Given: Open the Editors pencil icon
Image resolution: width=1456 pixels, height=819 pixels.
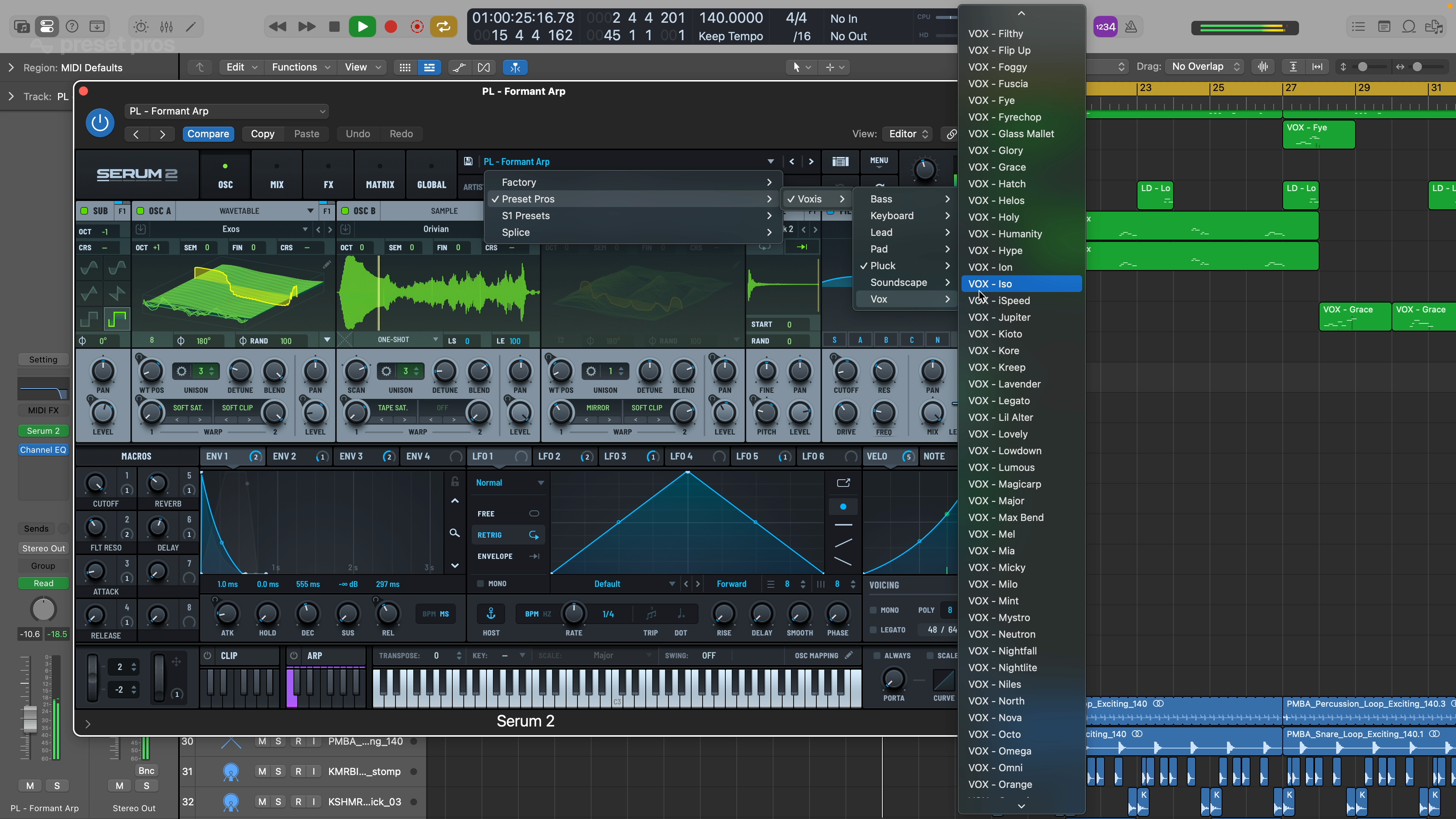Looking at the screenshot, I should pos(191,27).
